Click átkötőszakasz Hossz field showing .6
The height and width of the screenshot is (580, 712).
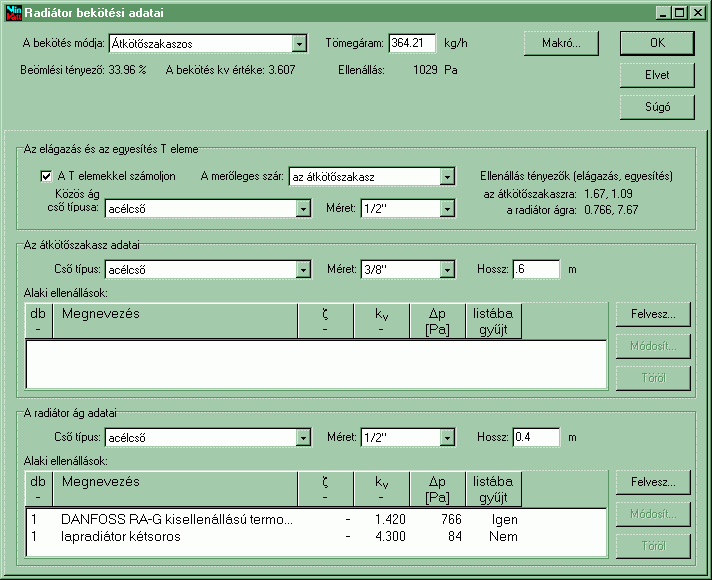click(536, 269)
